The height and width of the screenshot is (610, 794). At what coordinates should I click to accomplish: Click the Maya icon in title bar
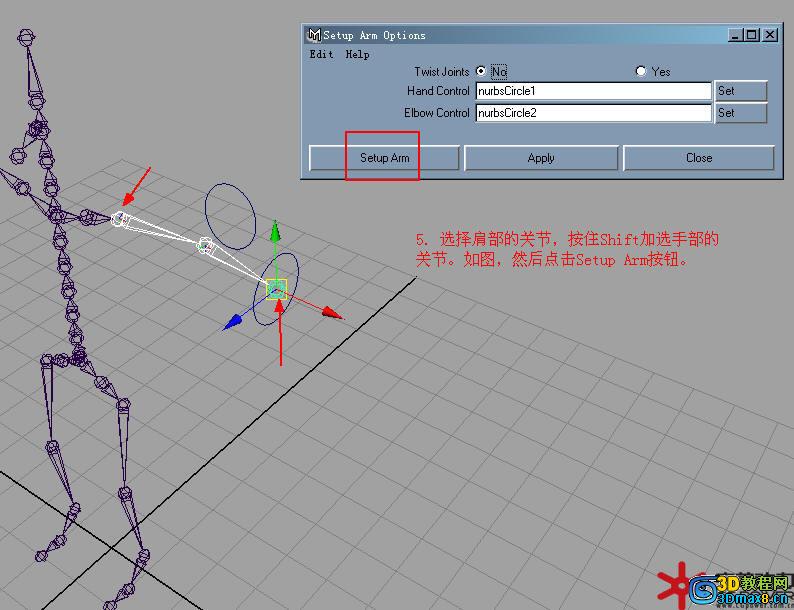click(314, 34)
